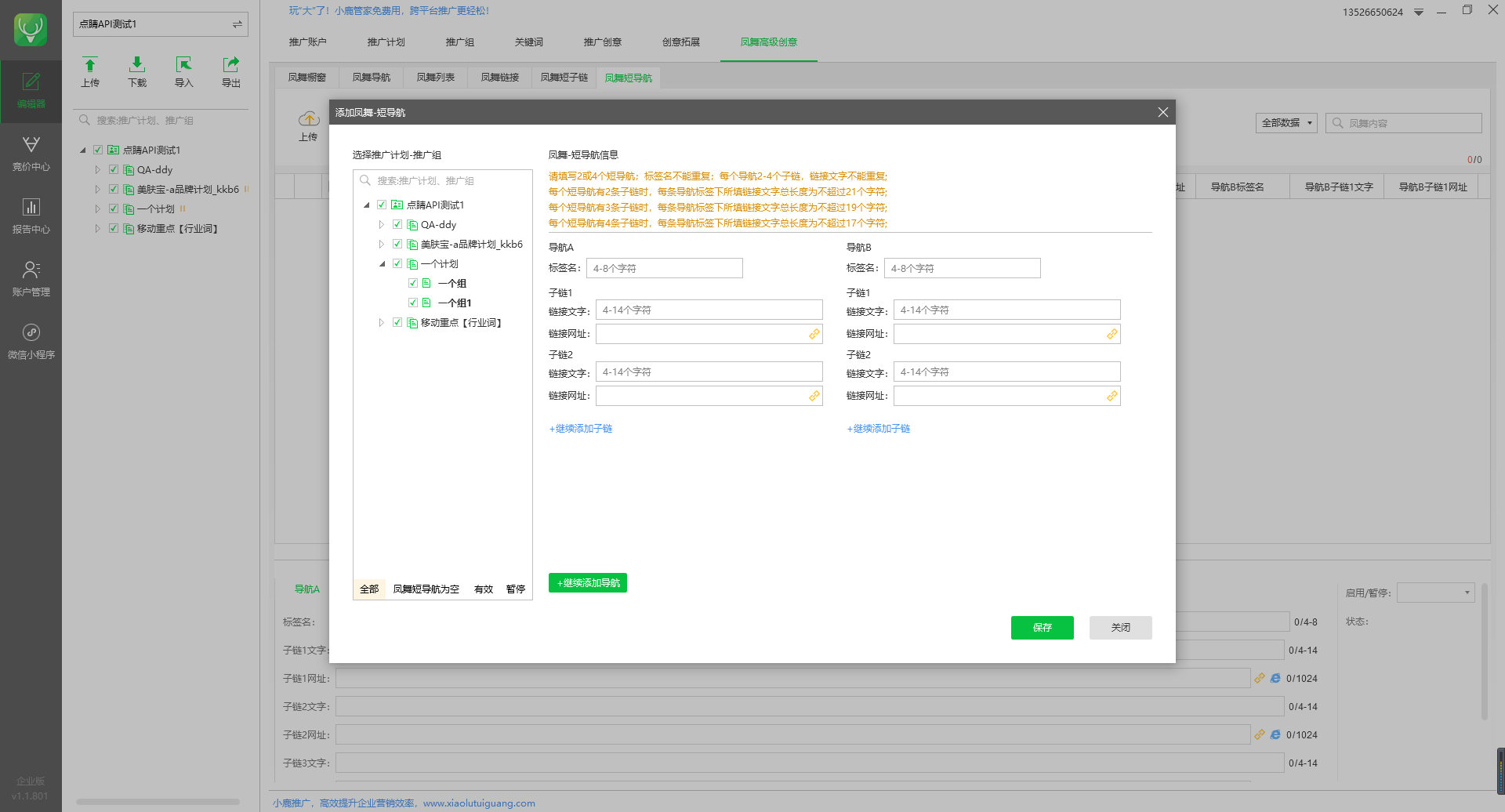The image size is (1505, 812).
Task: Toggle QA-ddy checkbox in dialog tree
Action: coord(397,224)
